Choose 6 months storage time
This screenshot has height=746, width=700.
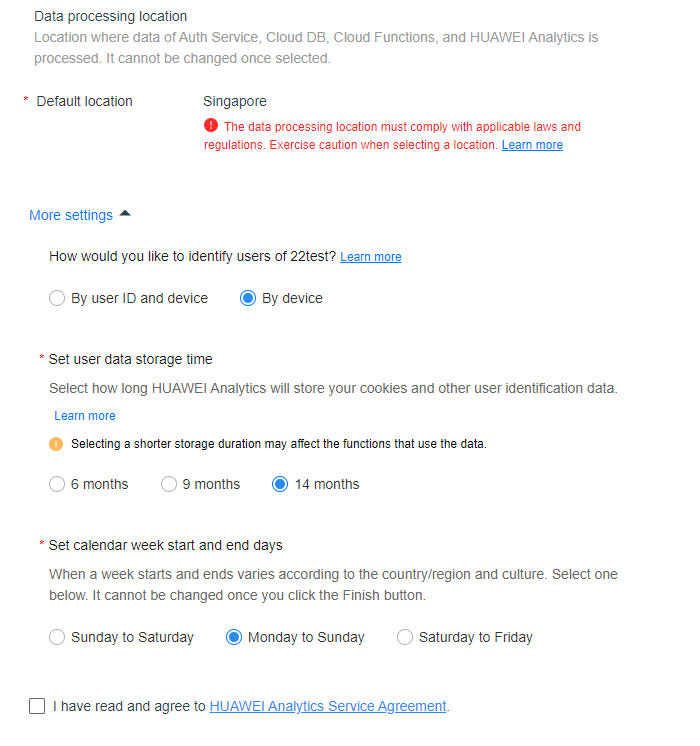point(57,484)
